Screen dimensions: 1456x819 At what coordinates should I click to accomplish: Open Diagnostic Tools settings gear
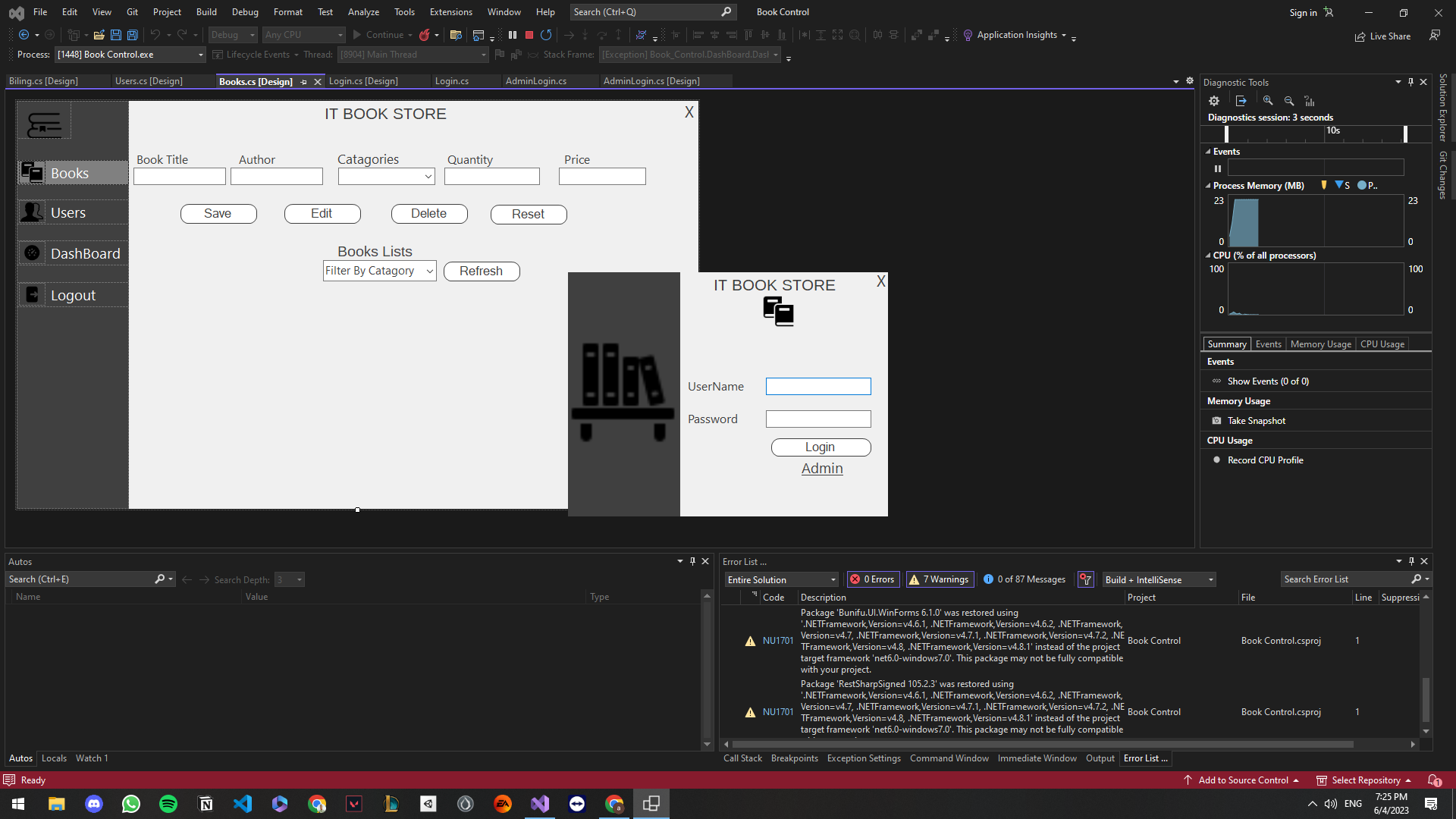pyautogui.click(x=1214, y=101)
